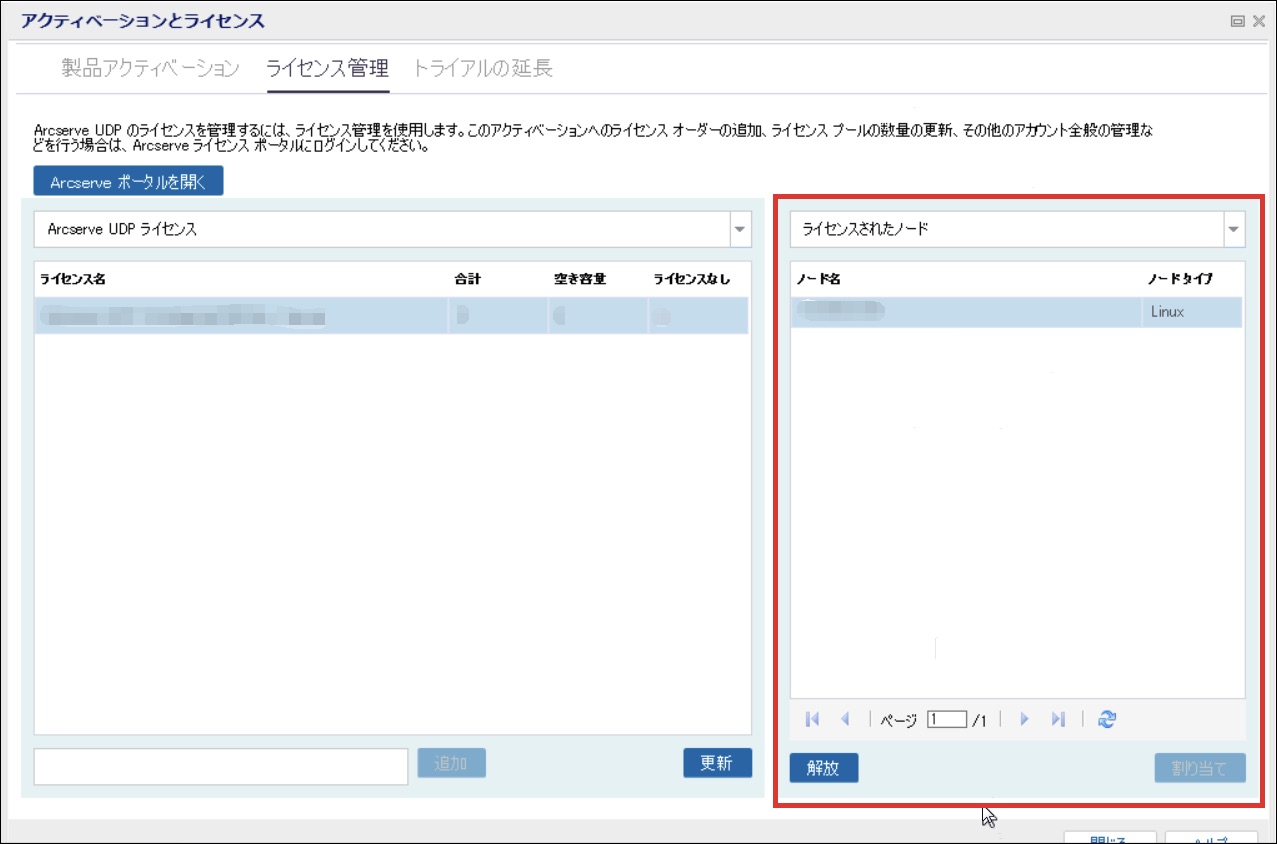Expand the Arcserve UDP ライセンス dropdown

point(739,229)
